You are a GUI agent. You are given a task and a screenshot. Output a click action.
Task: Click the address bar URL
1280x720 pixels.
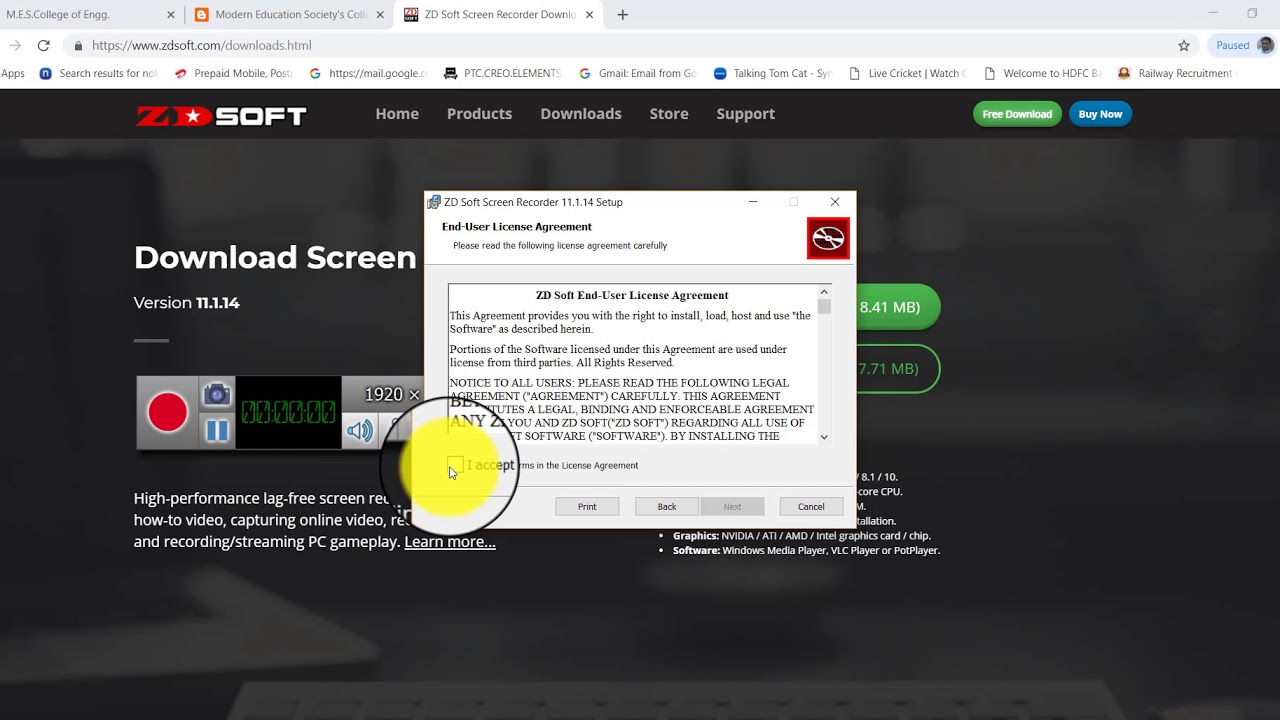[x=201, y=45]
